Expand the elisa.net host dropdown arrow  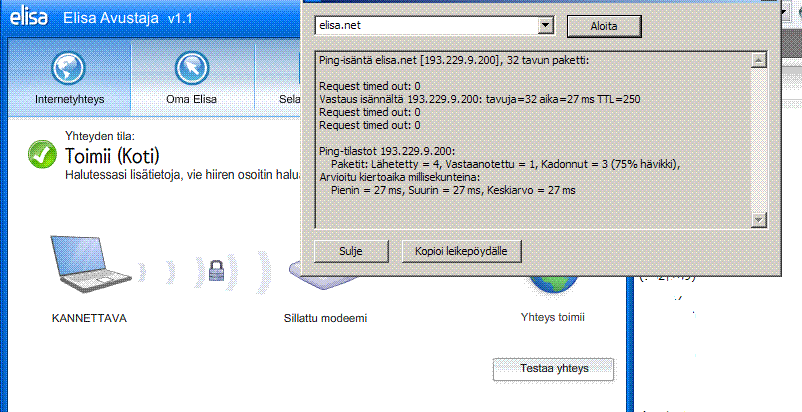click(546, 25)
